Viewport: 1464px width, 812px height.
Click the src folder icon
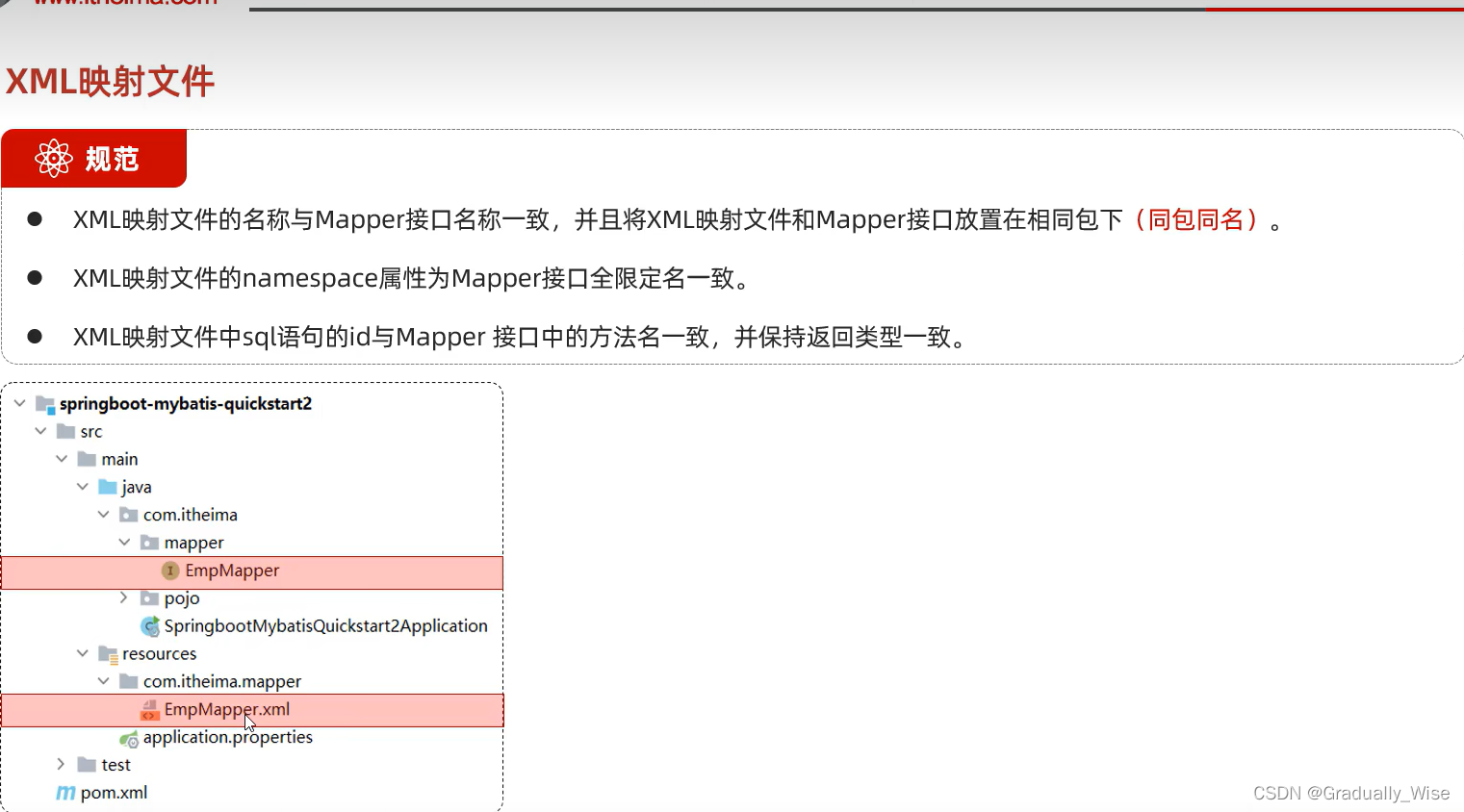pos(66,431)
